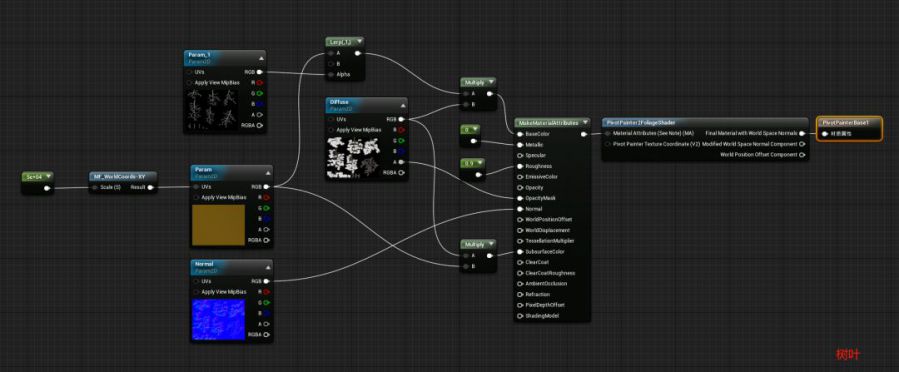Viewport: 899px width, 372px height.
Task: Click Pivot Painter Texture Coordinate (V2) input pin
Action: pos(608,144)
